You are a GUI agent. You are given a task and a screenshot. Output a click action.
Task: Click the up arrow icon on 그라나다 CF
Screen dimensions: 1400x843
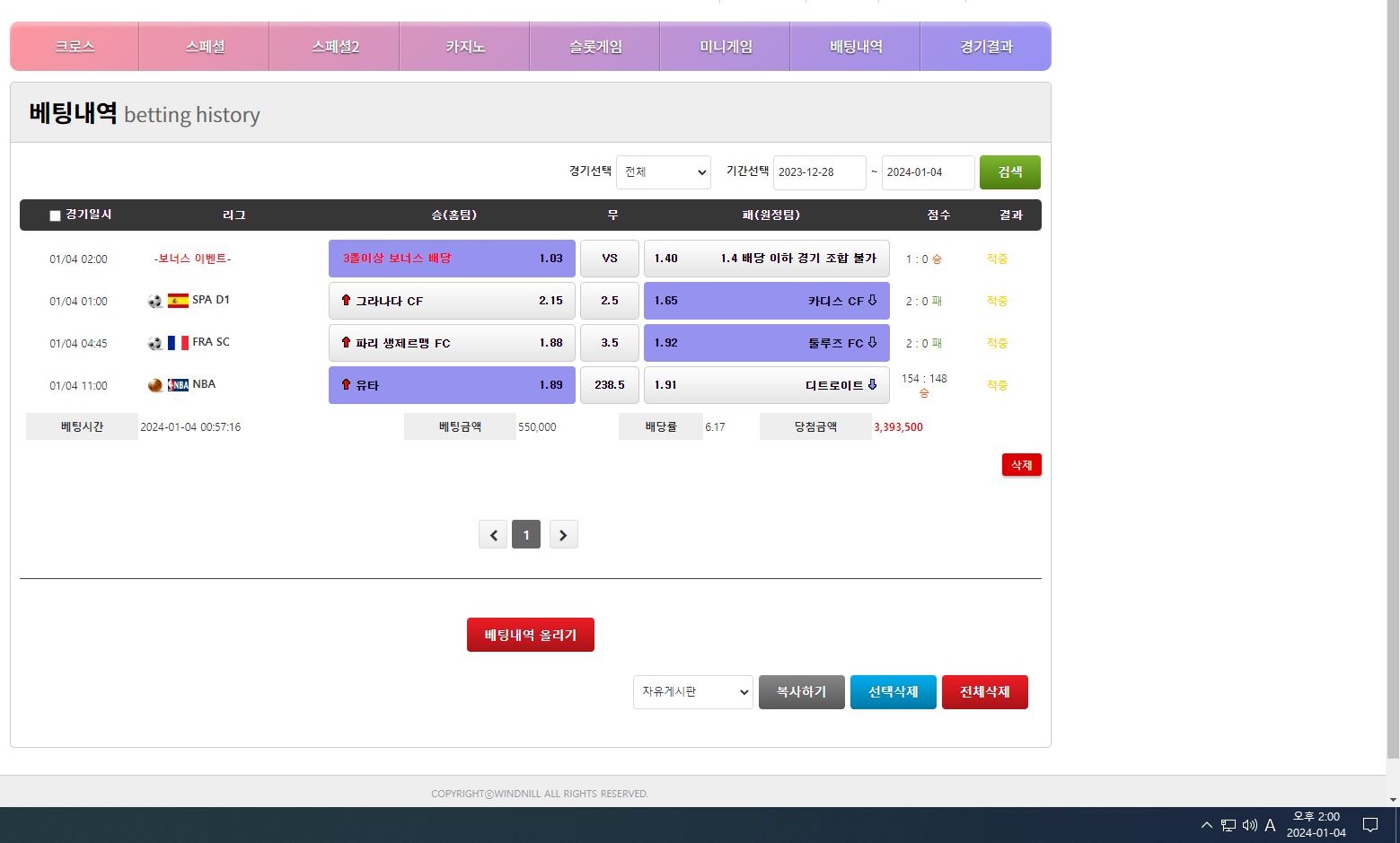[x=347, y=301]
